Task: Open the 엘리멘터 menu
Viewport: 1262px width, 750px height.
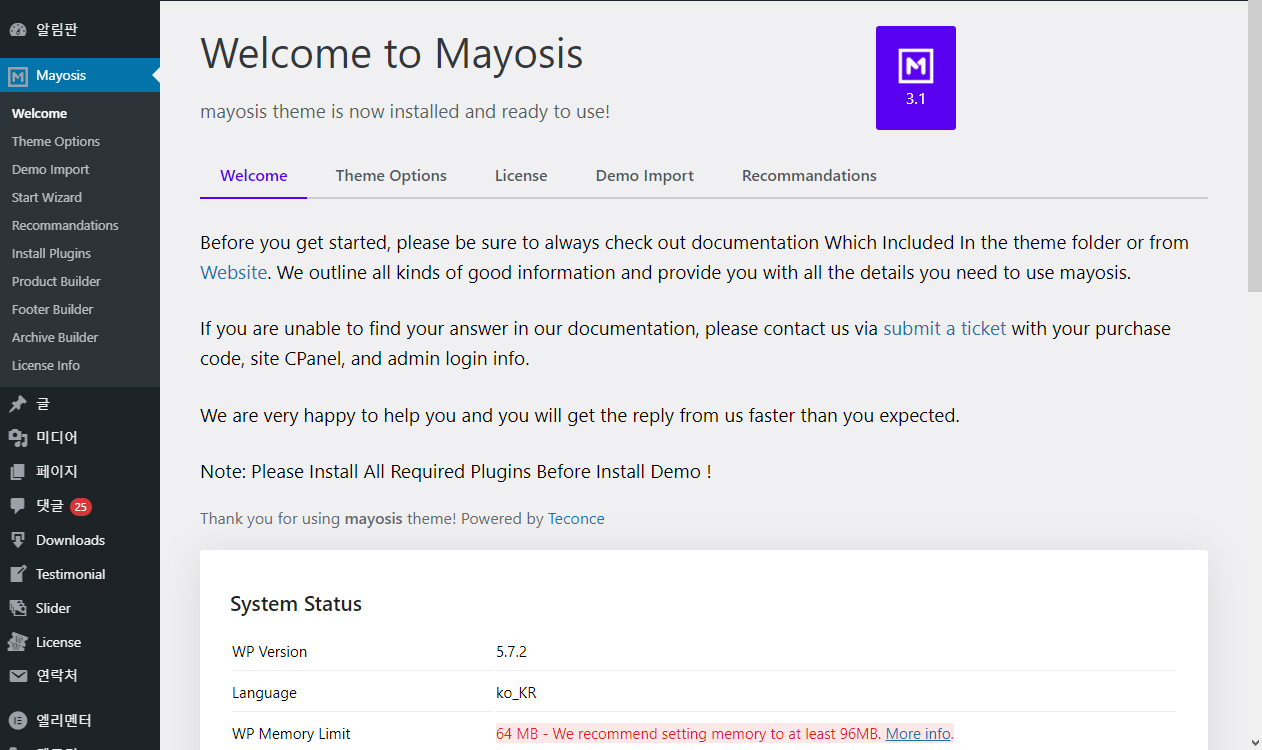Action: (80, 720)
